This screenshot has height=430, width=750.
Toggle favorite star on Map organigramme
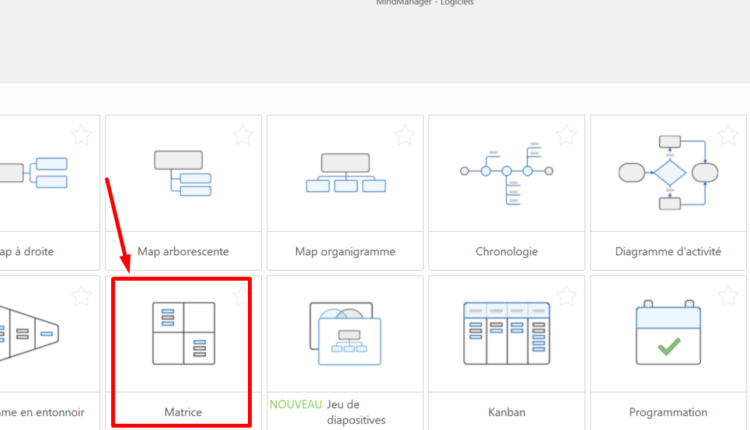[x=404, y=134]
